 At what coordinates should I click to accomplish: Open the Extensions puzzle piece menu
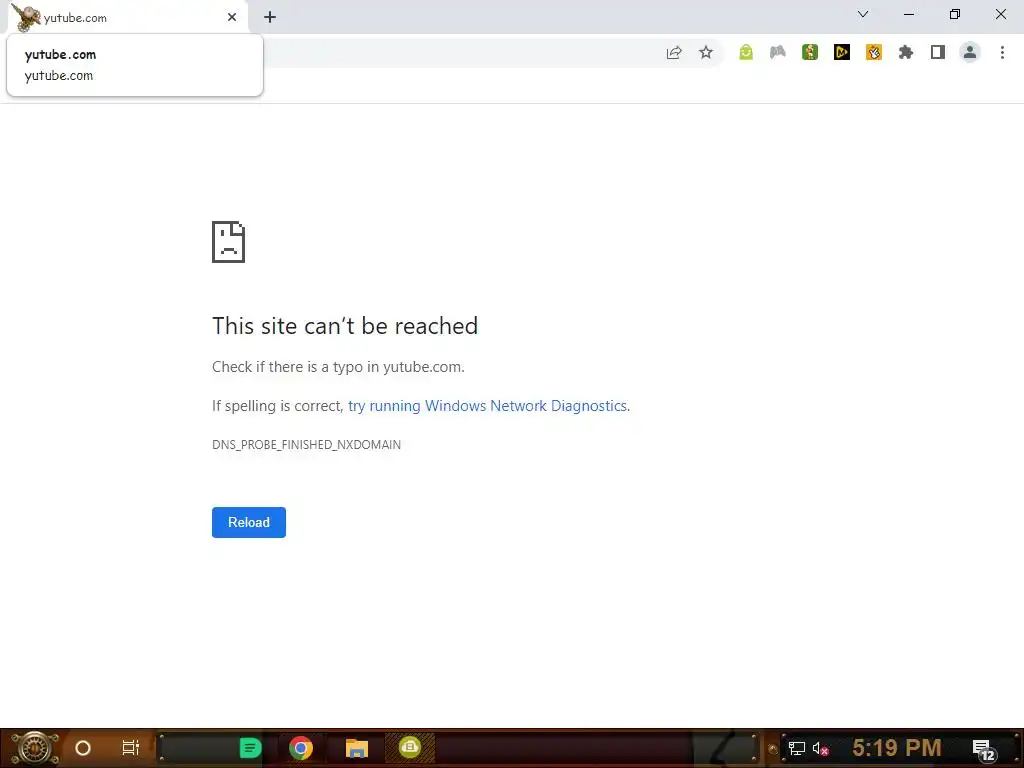pyautogui.click(x=906, y=52)
